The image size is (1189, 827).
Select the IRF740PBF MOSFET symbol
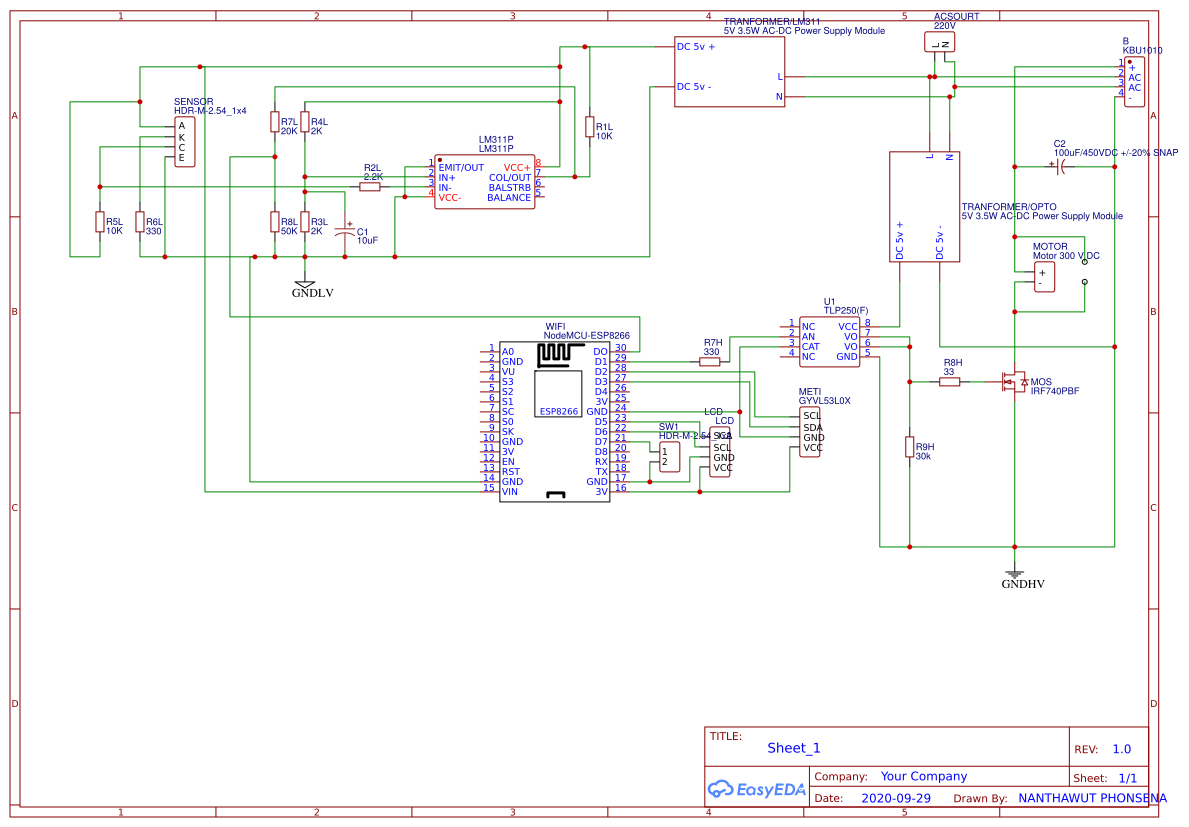point(1012,383)
